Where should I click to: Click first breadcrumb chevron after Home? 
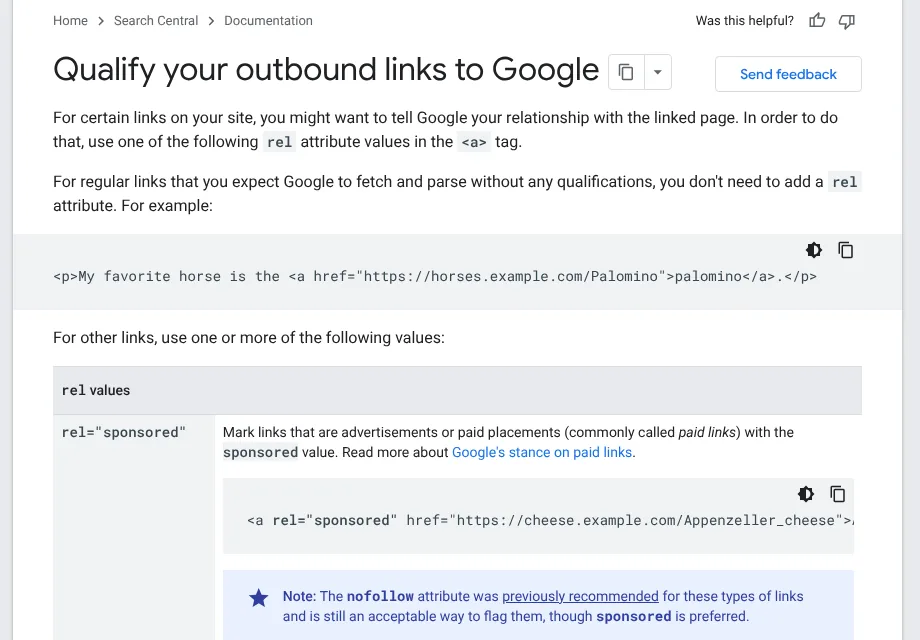tap(101, 21)
